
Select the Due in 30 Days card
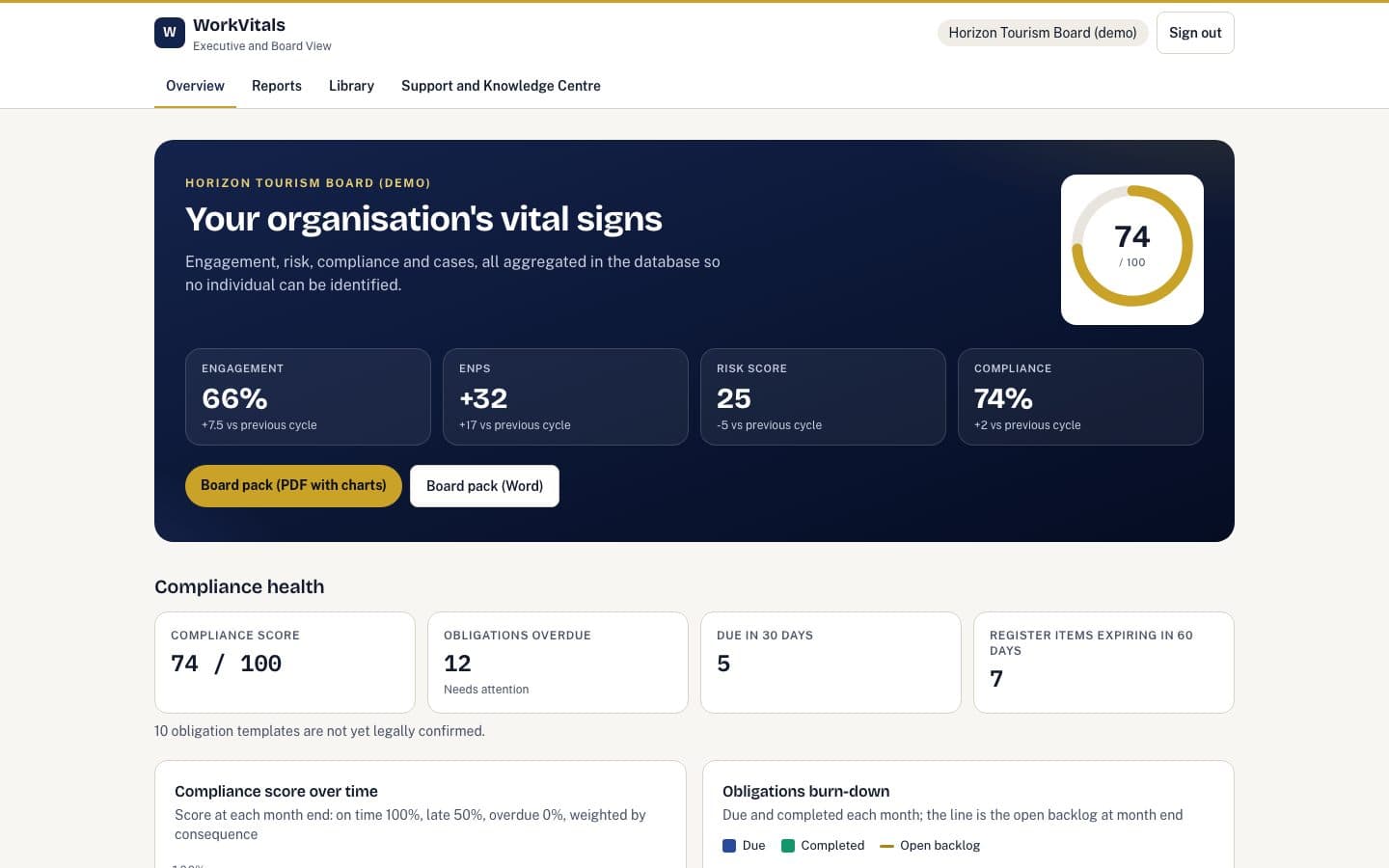pyautogui.click(x=831, y=663)
